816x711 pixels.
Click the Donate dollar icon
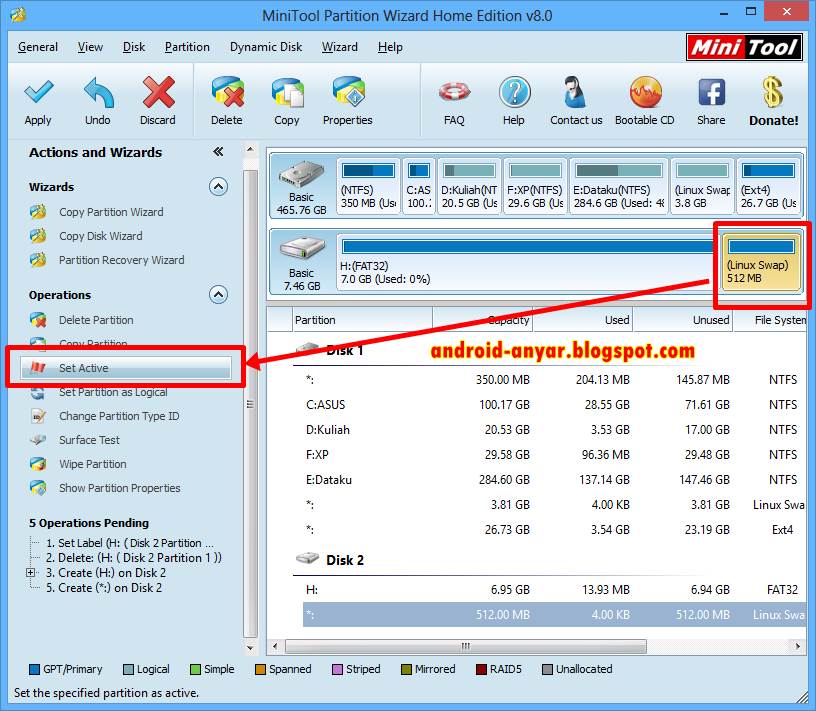[773, 92]
